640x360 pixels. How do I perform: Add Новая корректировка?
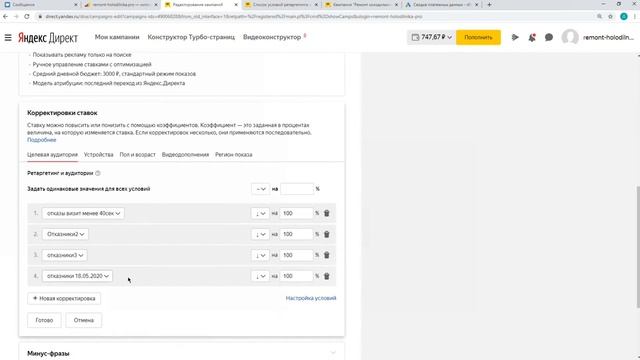(x=64, y=298)
